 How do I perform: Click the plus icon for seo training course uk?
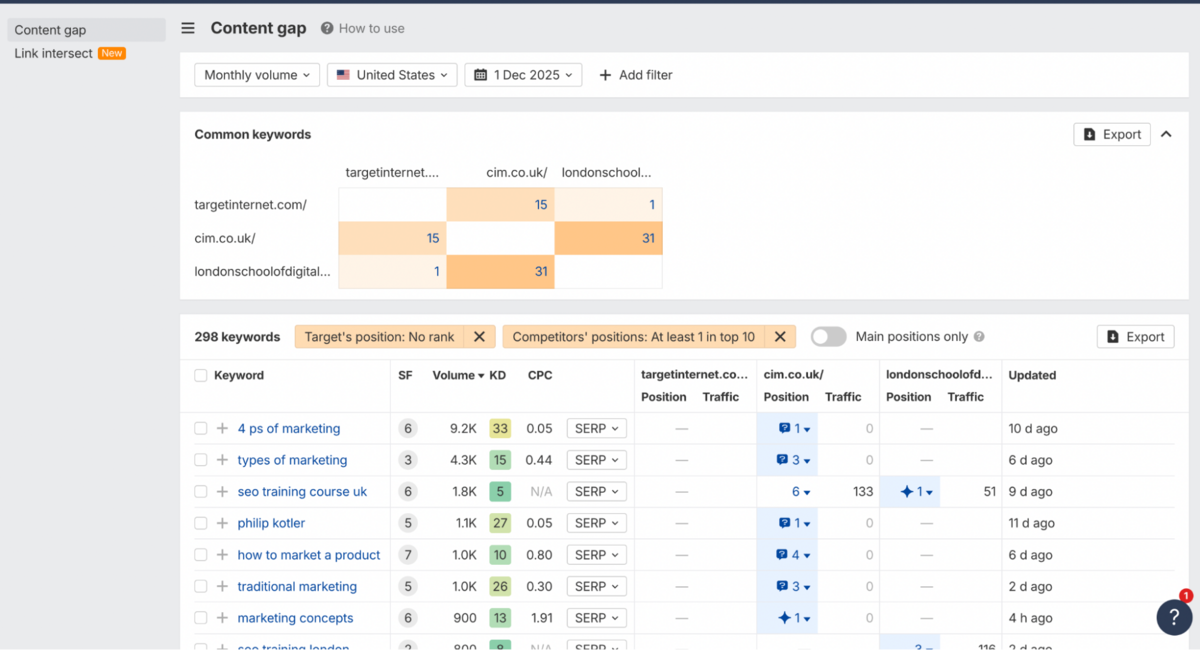[222, 491]
